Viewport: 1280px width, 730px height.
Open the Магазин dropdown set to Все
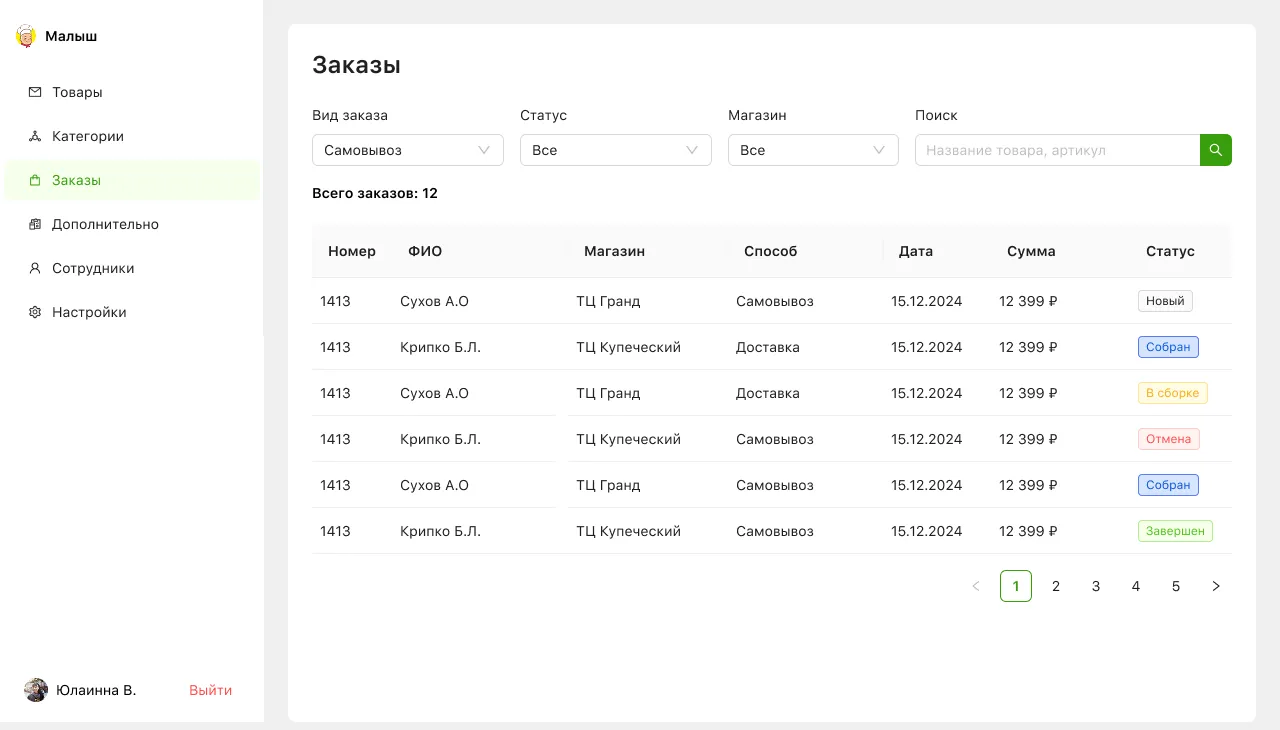tap(813, 150)
